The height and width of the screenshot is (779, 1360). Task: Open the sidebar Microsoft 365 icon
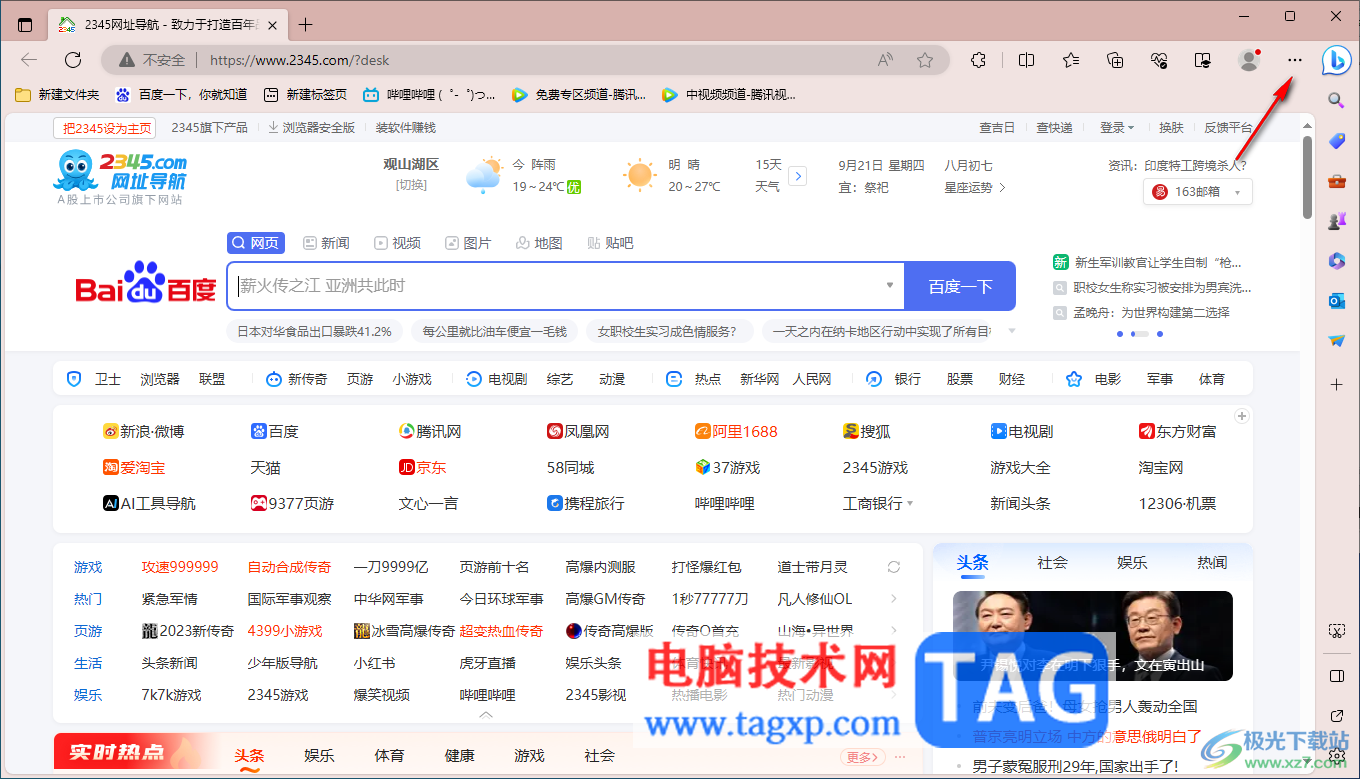pyautogui.click(x=1337, y=261)
